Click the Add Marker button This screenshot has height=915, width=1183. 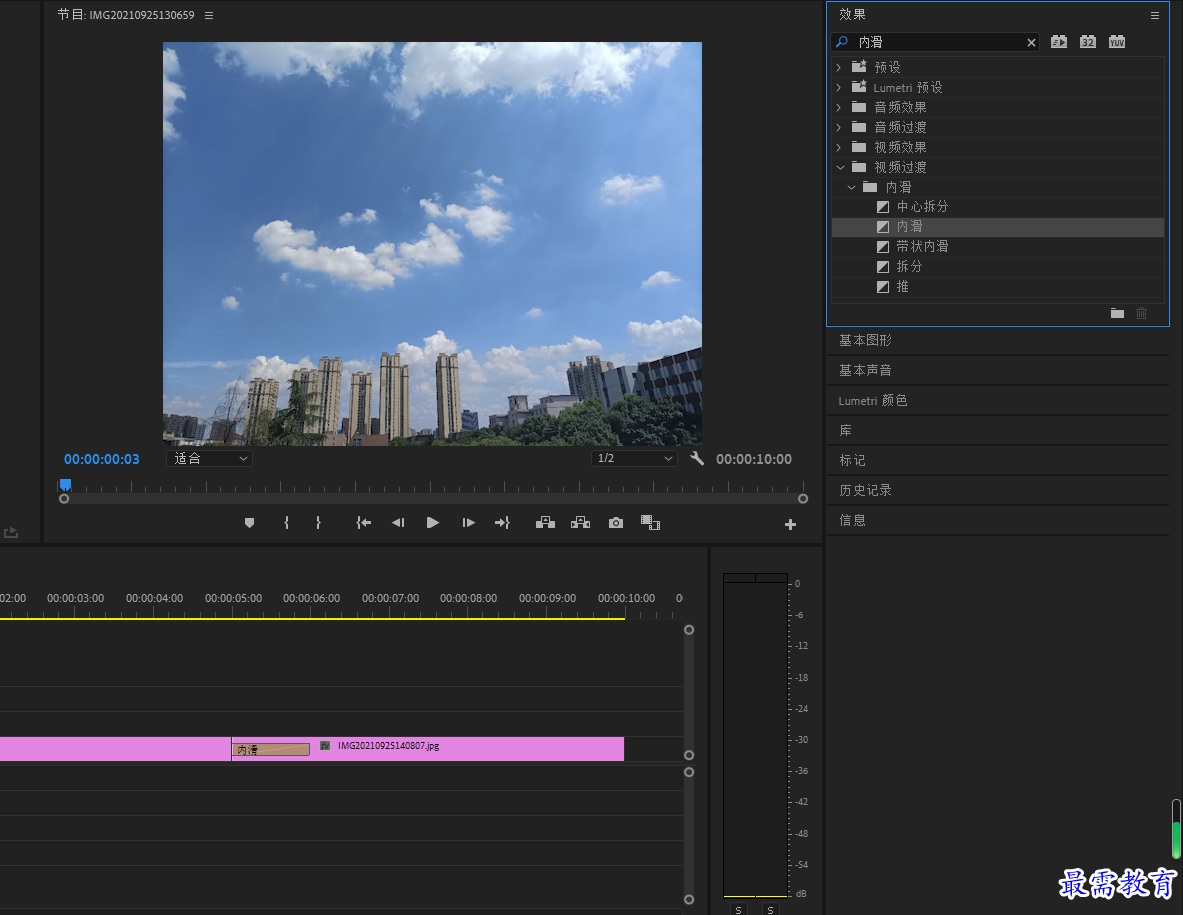(x=250, y=523)
